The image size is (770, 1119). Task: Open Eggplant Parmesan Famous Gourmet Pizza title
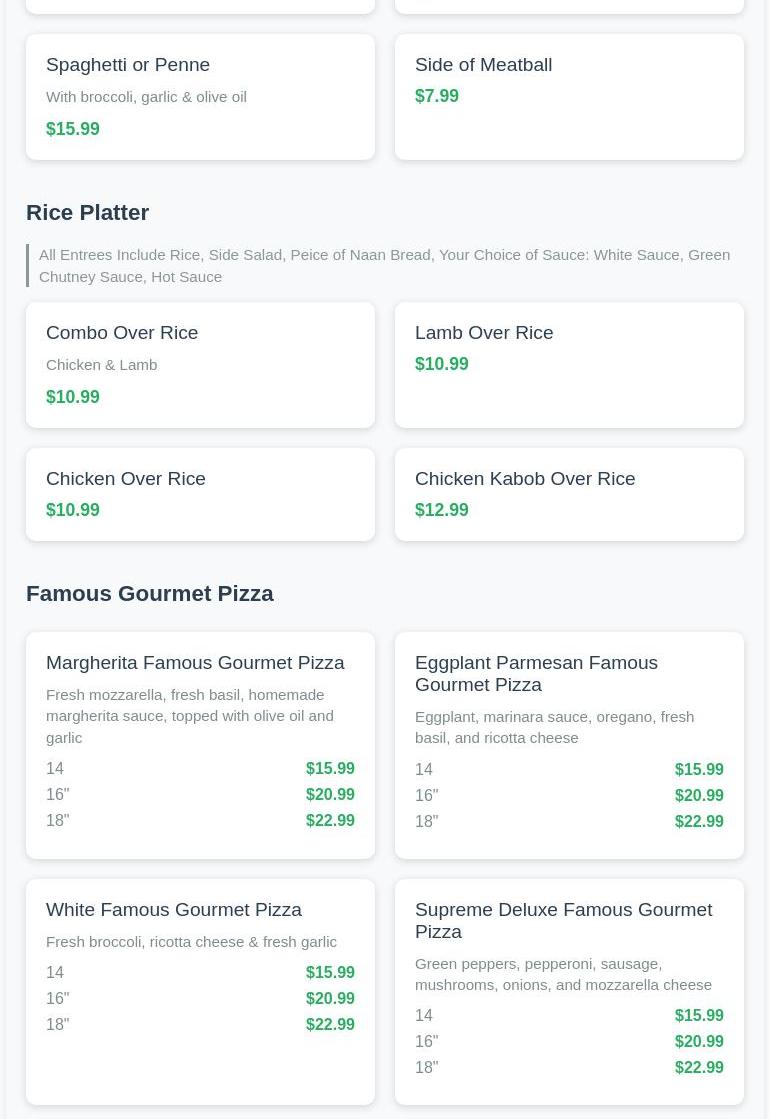536,674
